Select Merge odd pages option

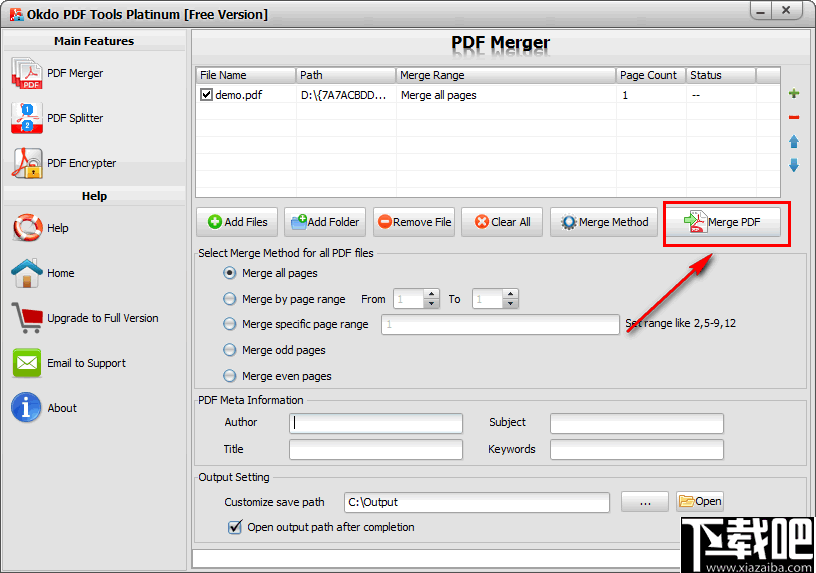[230, 350]
